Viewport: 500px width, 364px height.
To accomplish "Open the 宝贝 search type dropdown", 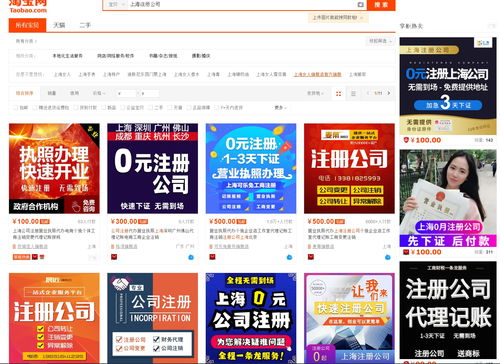I will pyautogui.click(x=116, y=5).
